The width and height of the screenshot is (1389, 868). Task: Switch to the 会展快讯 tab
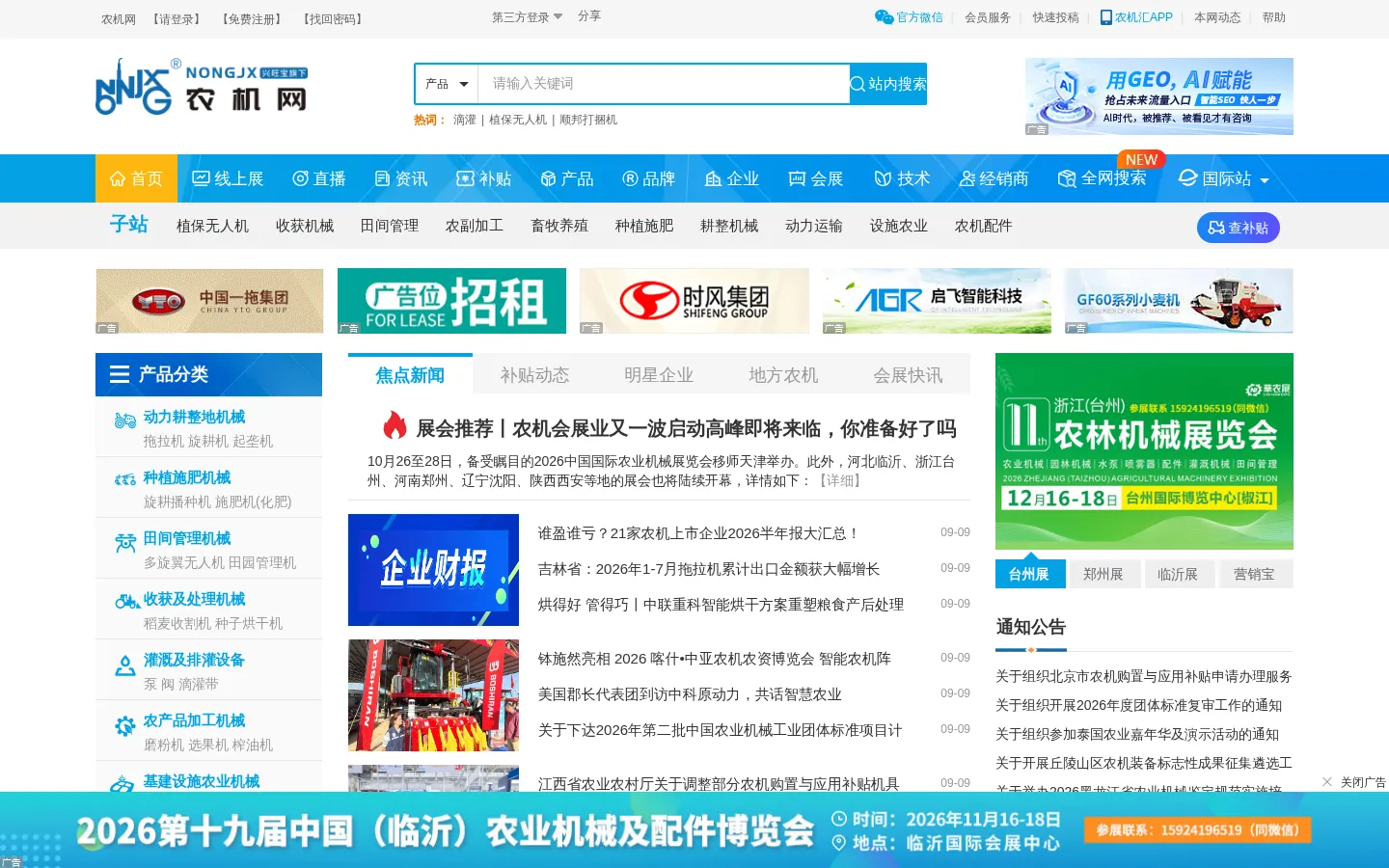[908, 375]
